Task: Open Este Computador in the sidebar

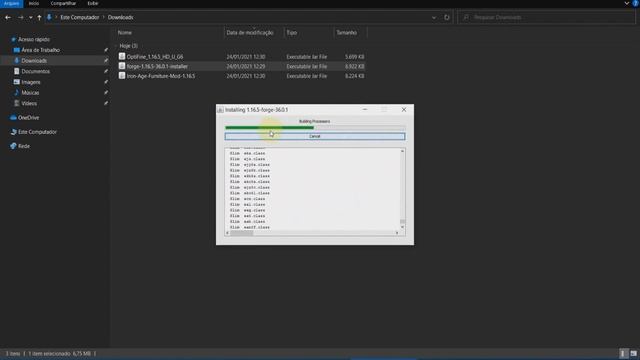Action: click(37, 132)
